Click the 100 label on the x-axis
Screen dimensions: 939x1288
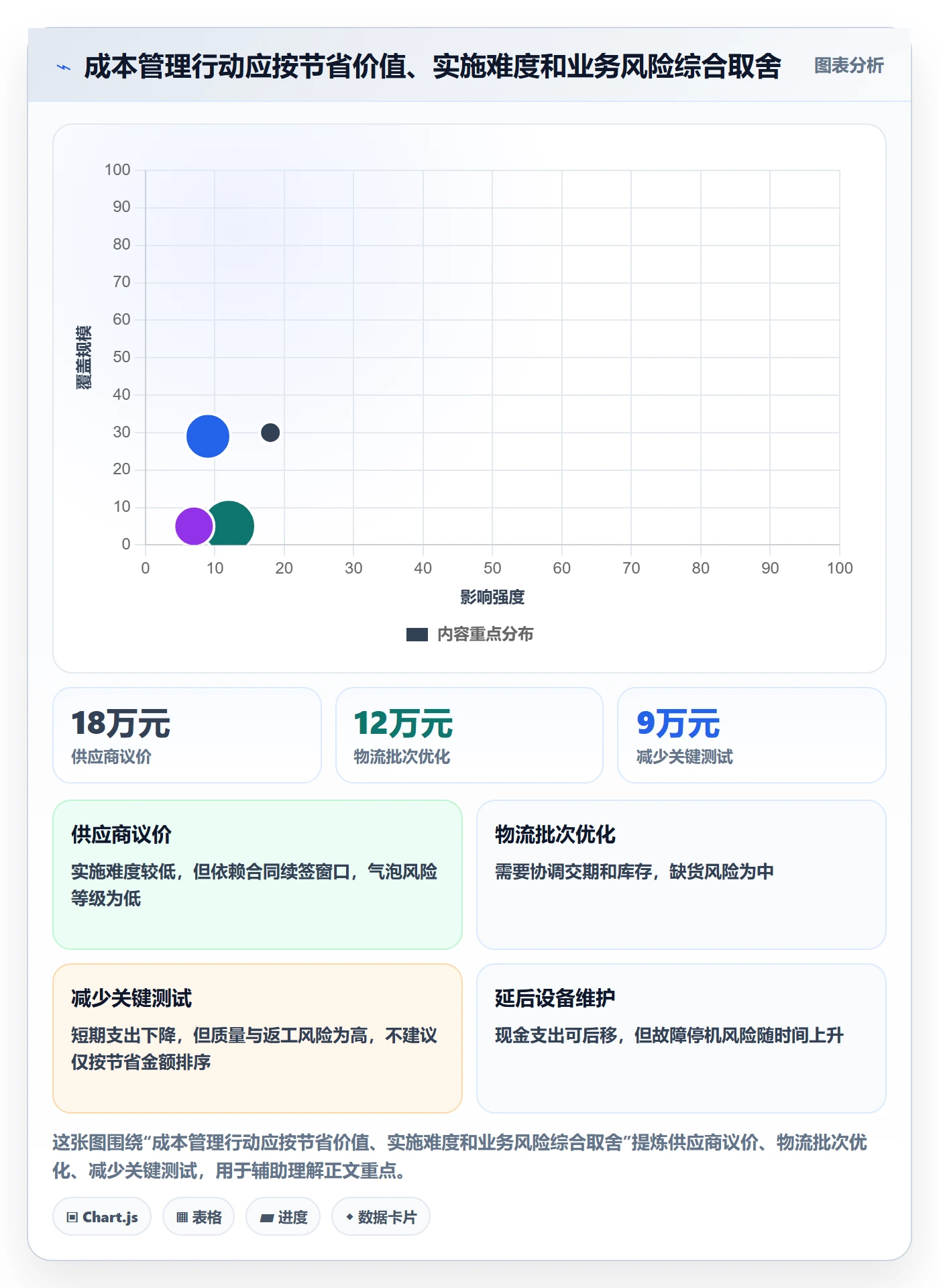840,568
